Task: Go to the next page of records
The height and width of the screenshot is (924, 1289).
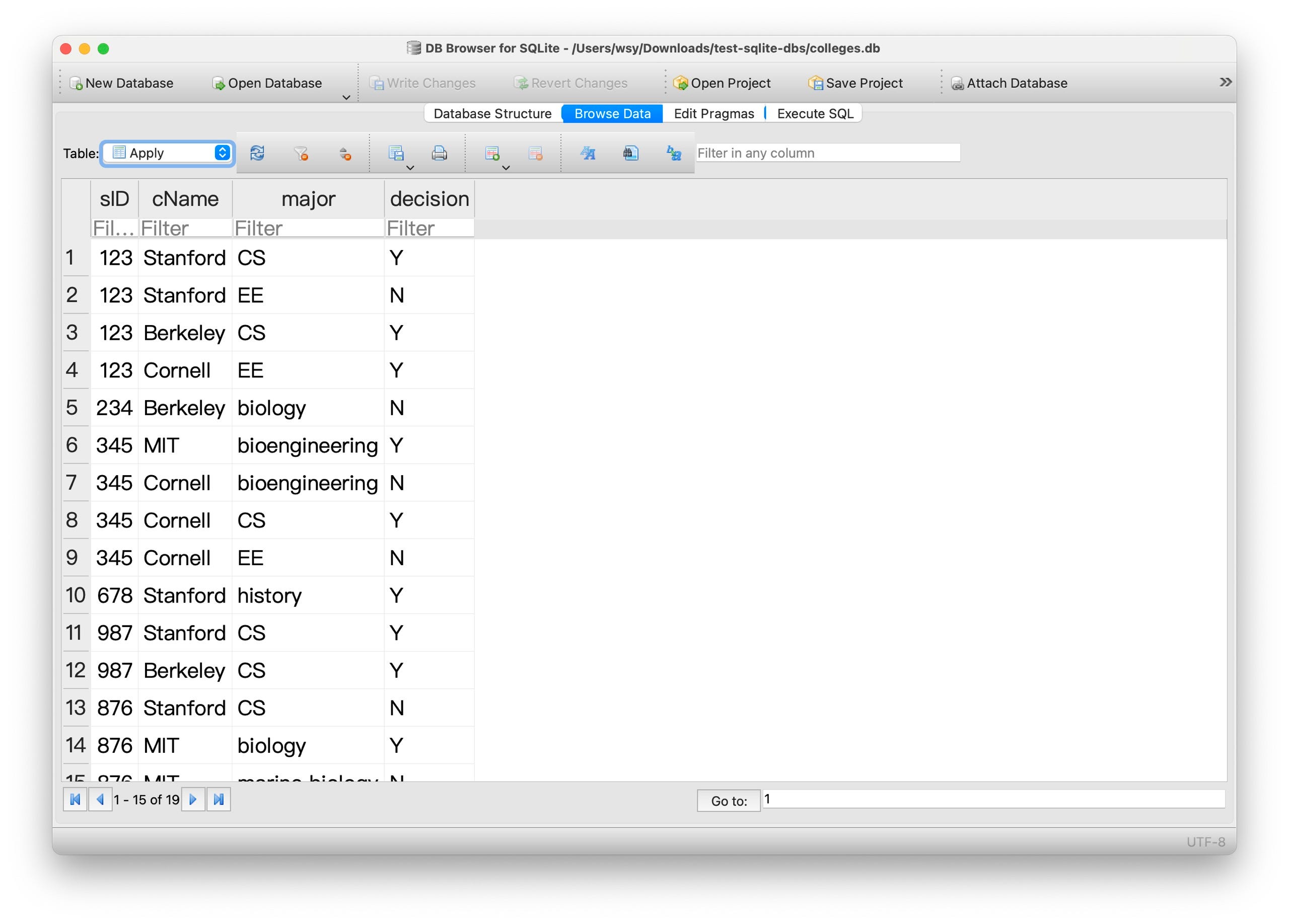Action: [x=193, y=800]
